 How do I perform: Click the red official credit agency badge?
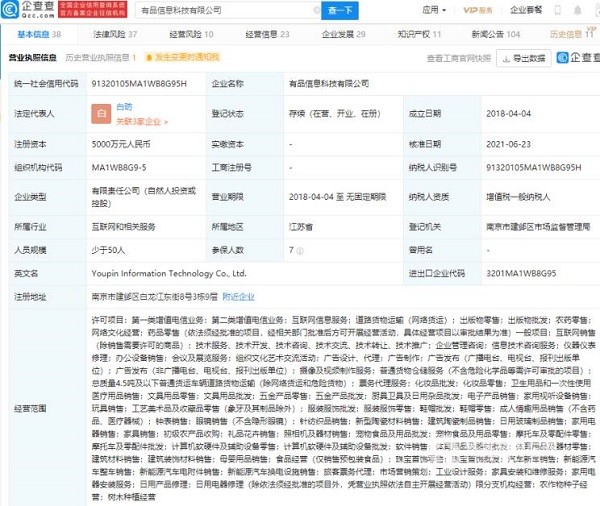[x=93, y=10]
